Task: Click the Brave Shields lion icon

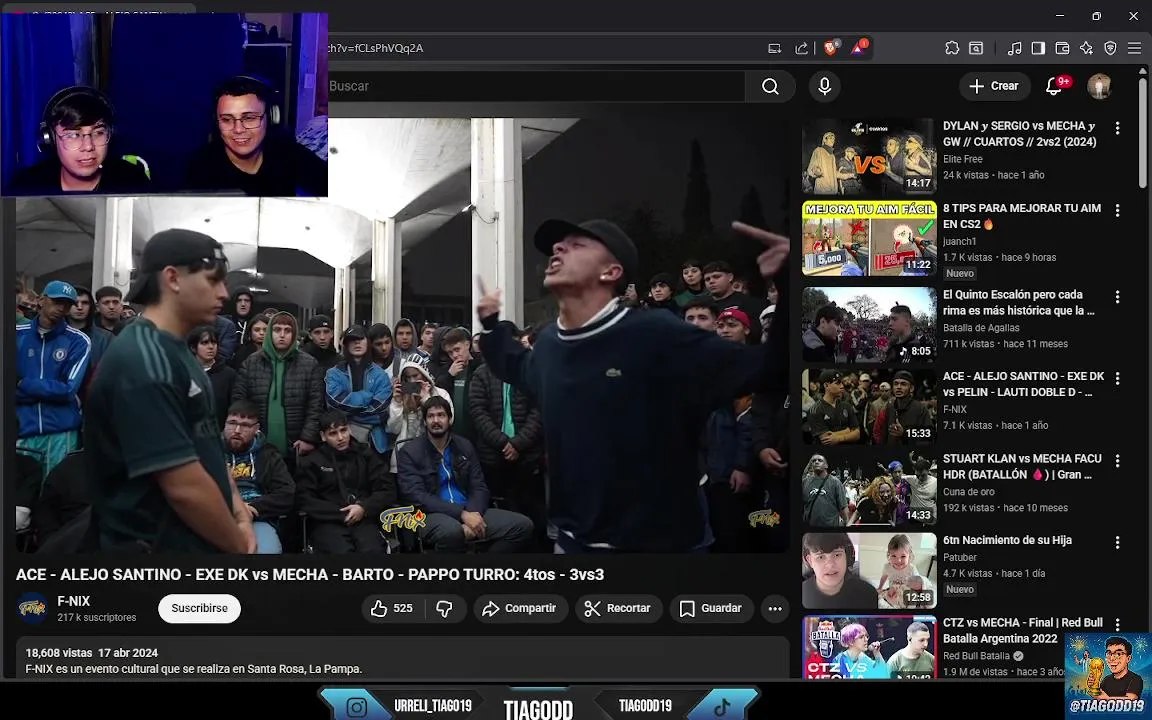Action: pyautogui.click(x=831, y=48)
